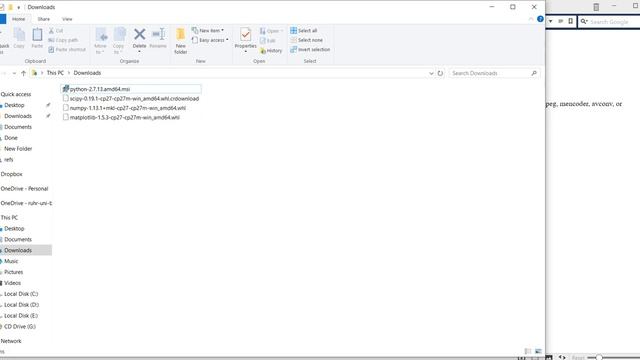Select Music under This PC
Viewport: 640px width, 360px height.
11,261
